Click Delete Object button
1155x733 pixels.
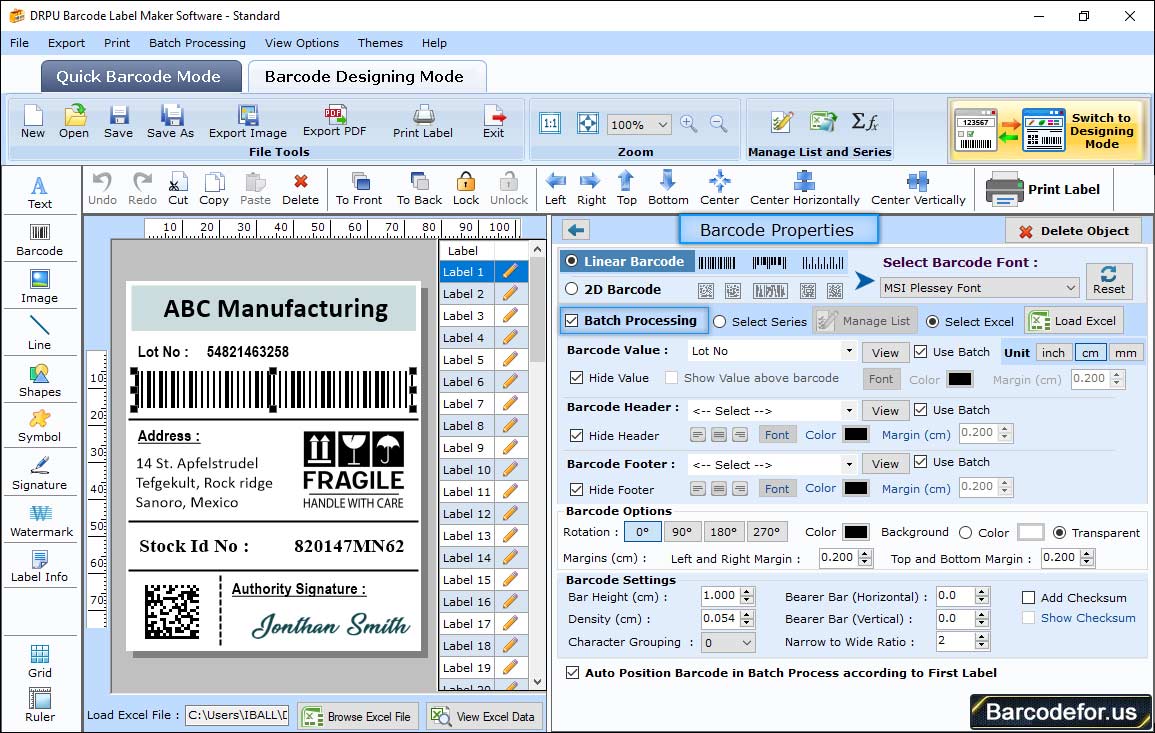click(1073, 231)
